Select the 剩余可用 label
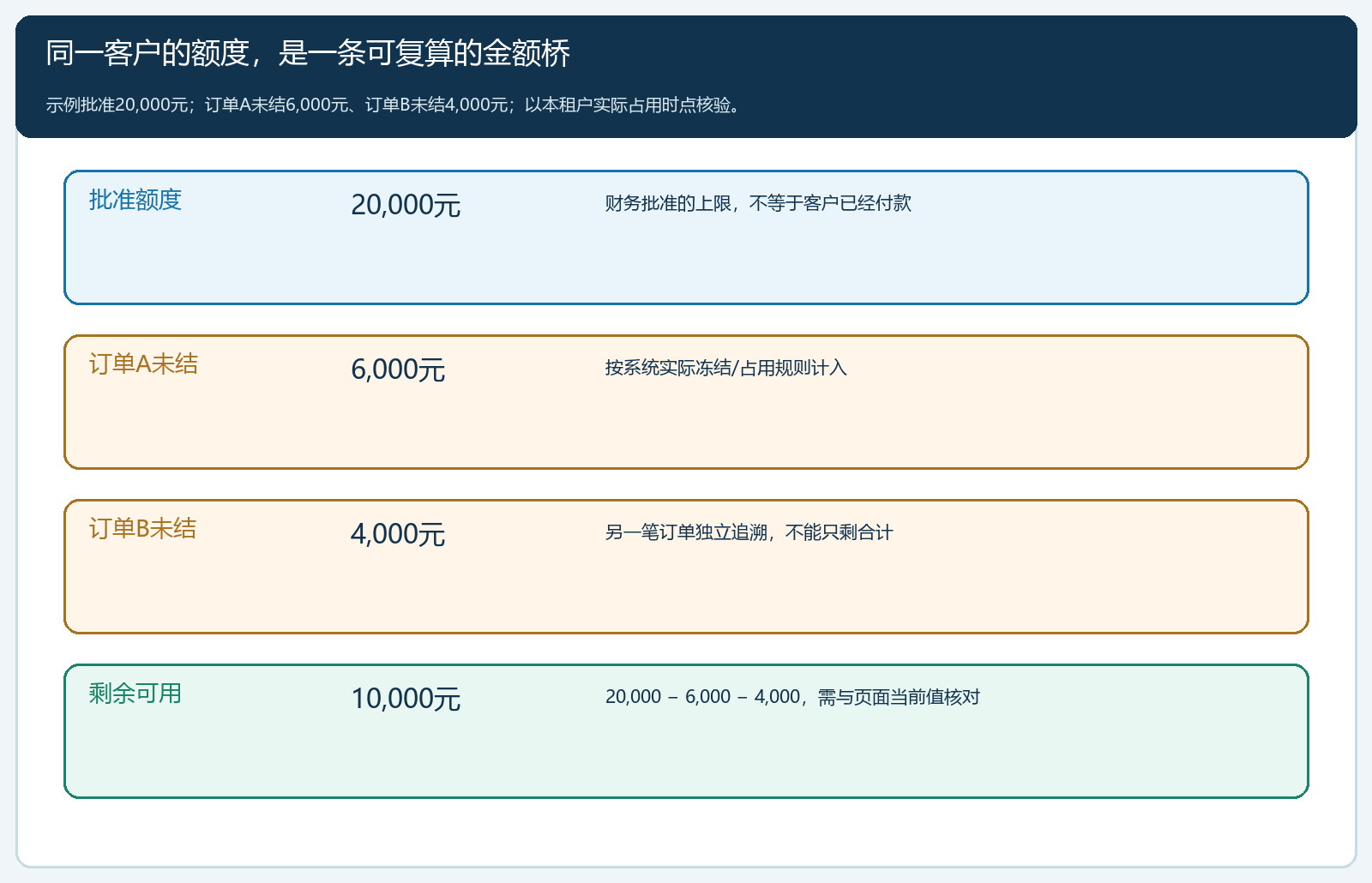Screen dimensions: 1372x883 point(135,694)
